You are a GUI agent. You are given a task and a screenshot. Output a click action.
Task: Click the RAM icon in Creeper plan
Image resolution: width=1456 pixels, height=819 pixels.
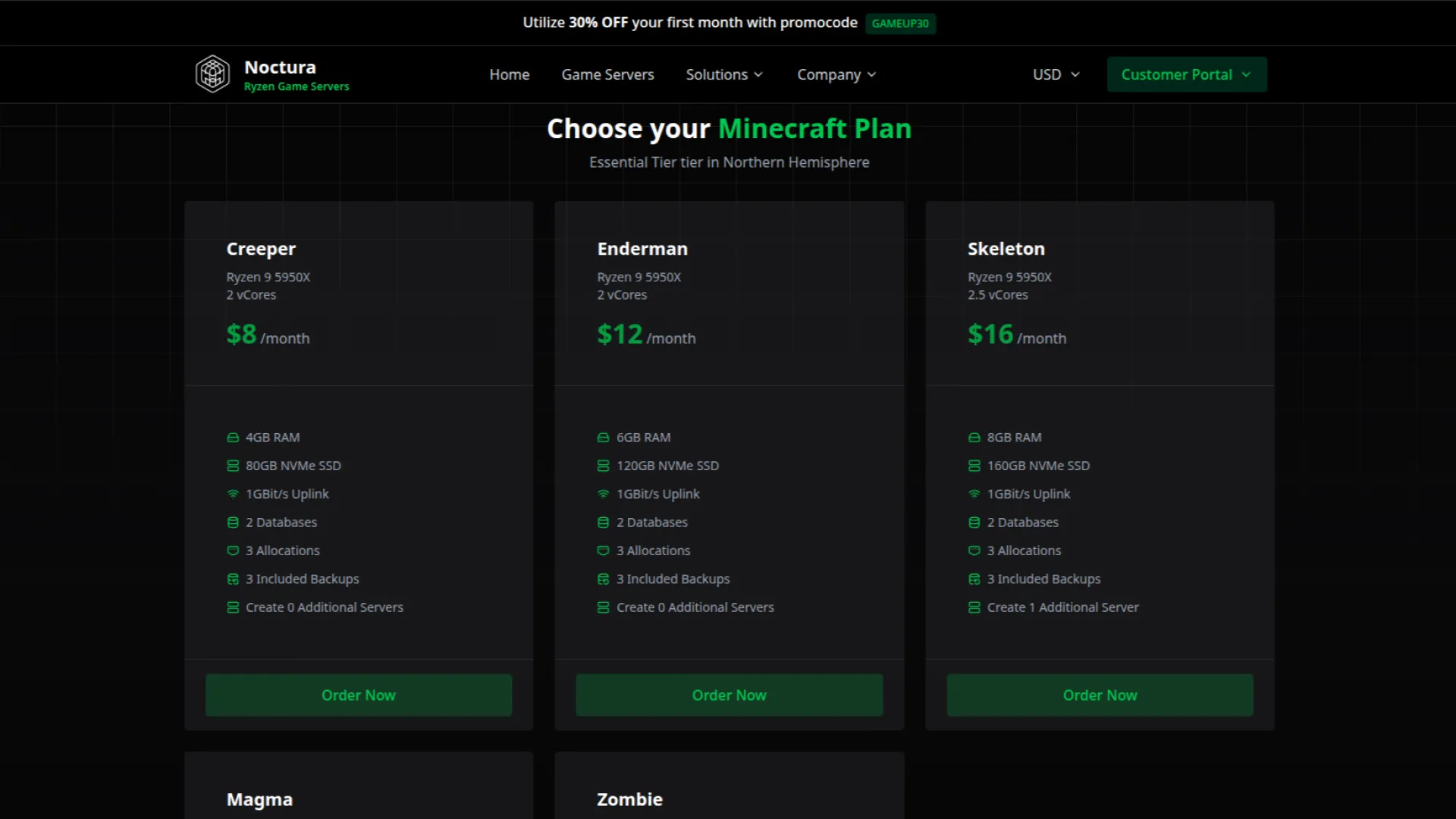pos(233,438)
